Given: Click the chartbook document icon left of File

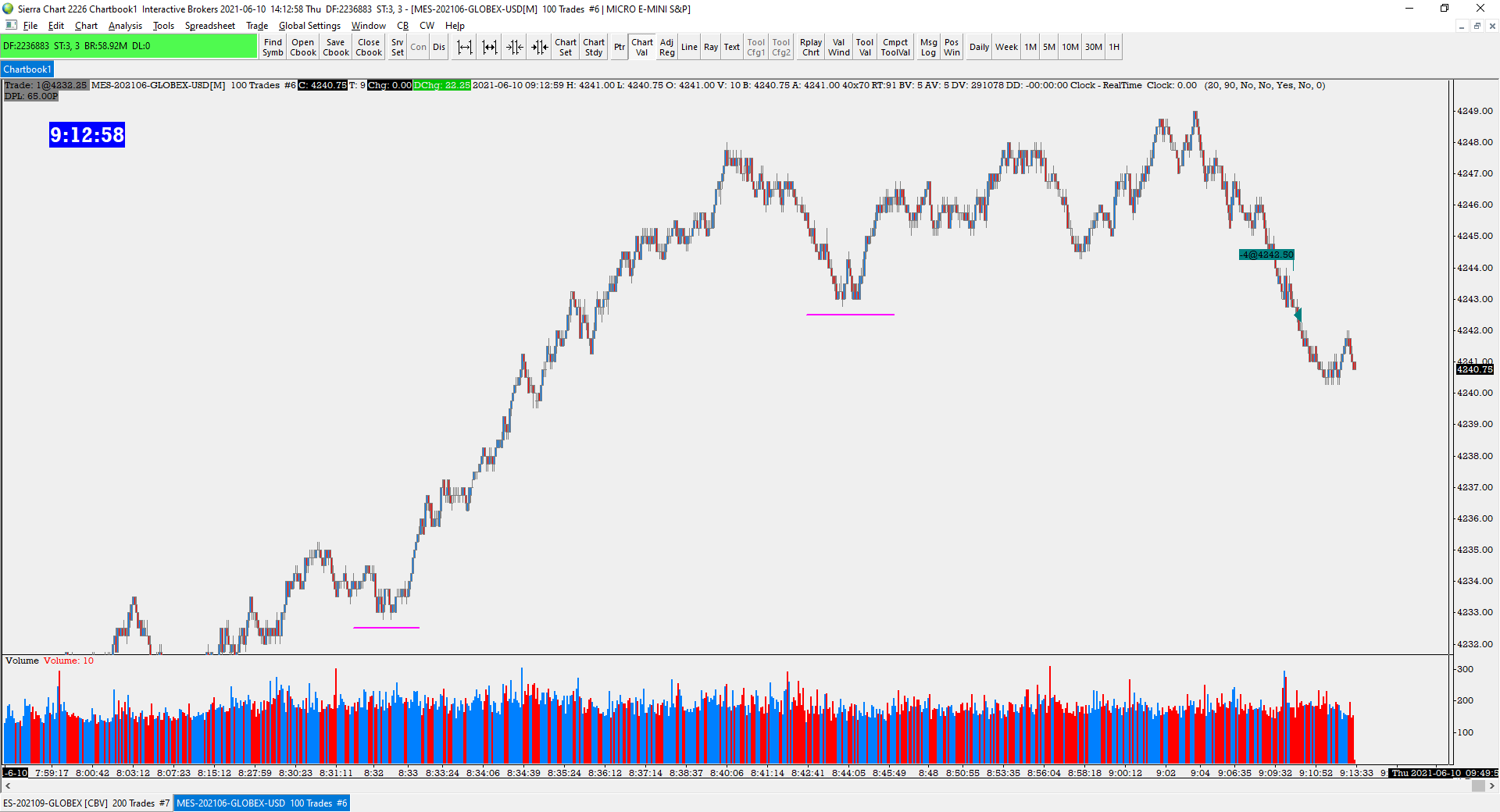Looking at the screenshot, I should pos(11,26).
